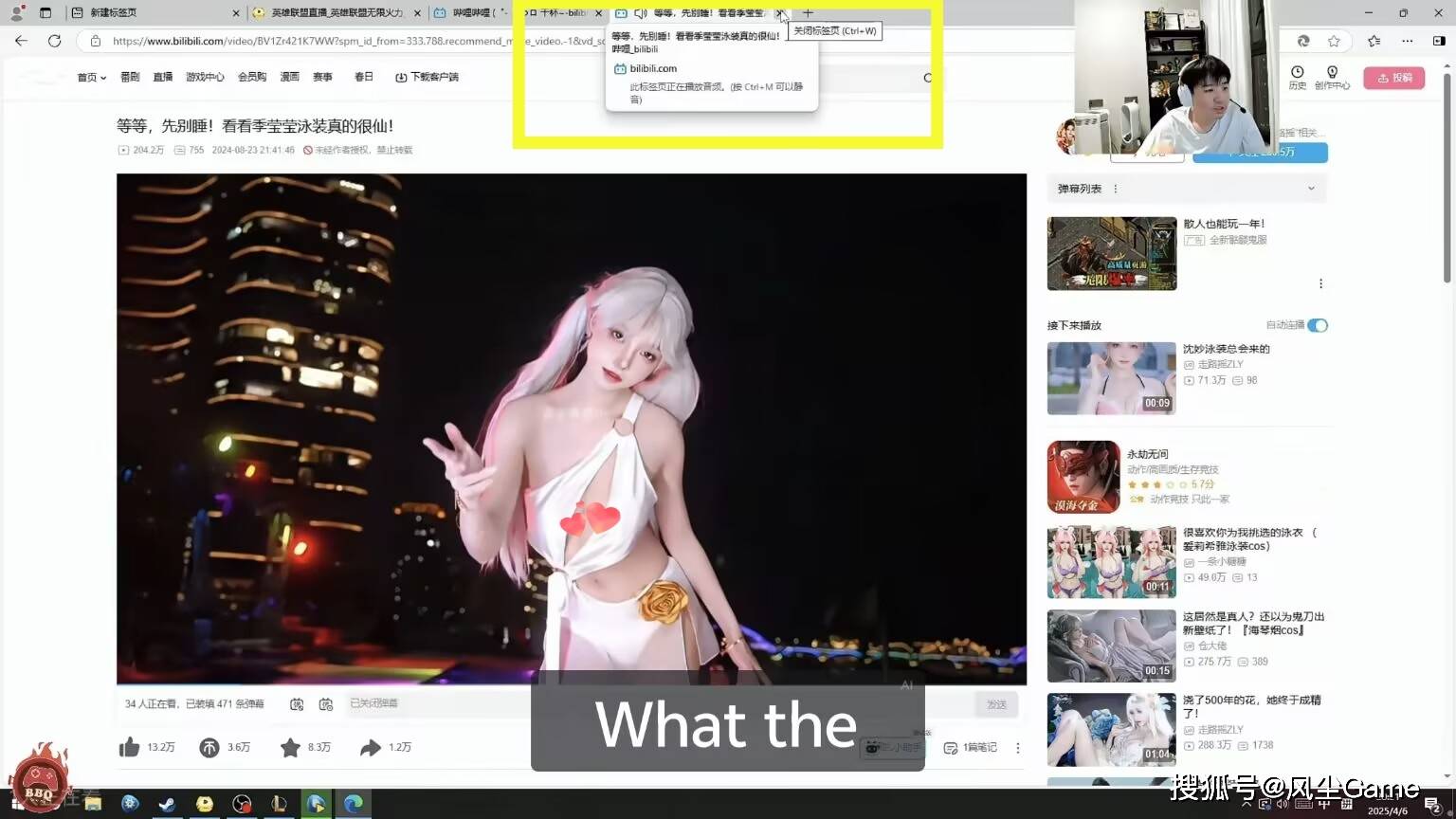The image size is (1456, 819).
Task: Toggle the 自动连播 autoplay switch
Action: click(x=1318, y=325)
